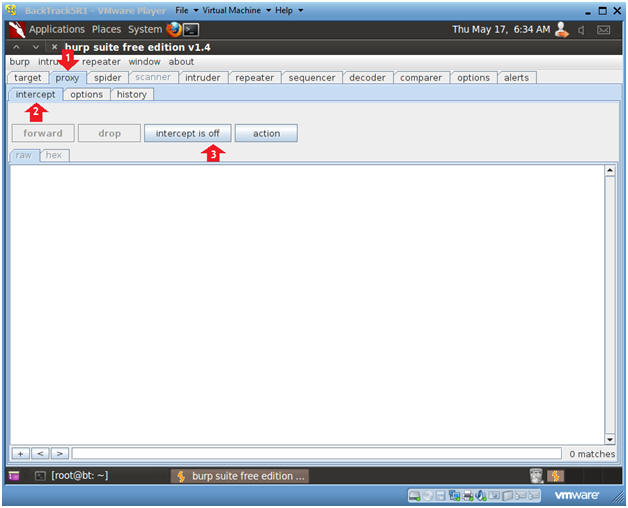Screen dimensions: 628x508
Task: Open the terminal launcher in top panel
Action: click(191, 30)
